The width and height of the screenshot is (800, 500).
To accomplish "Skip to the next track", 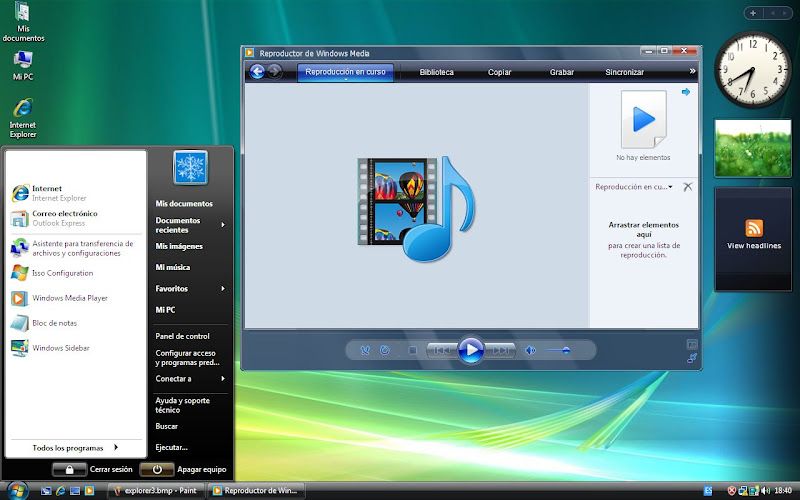I will (x=501, y=350).
